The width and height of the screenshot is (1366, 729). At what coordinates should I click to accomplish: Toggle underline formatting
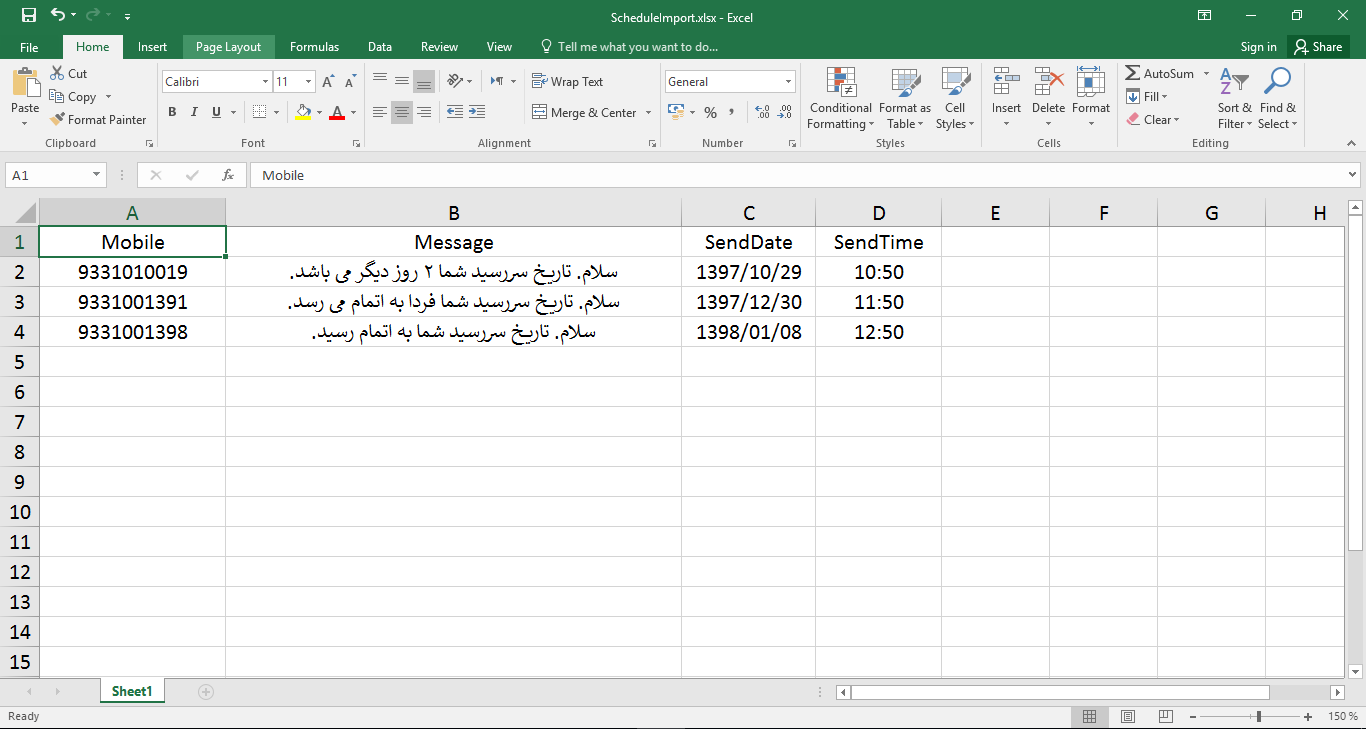pyautogui.click(x=214, y=111)
